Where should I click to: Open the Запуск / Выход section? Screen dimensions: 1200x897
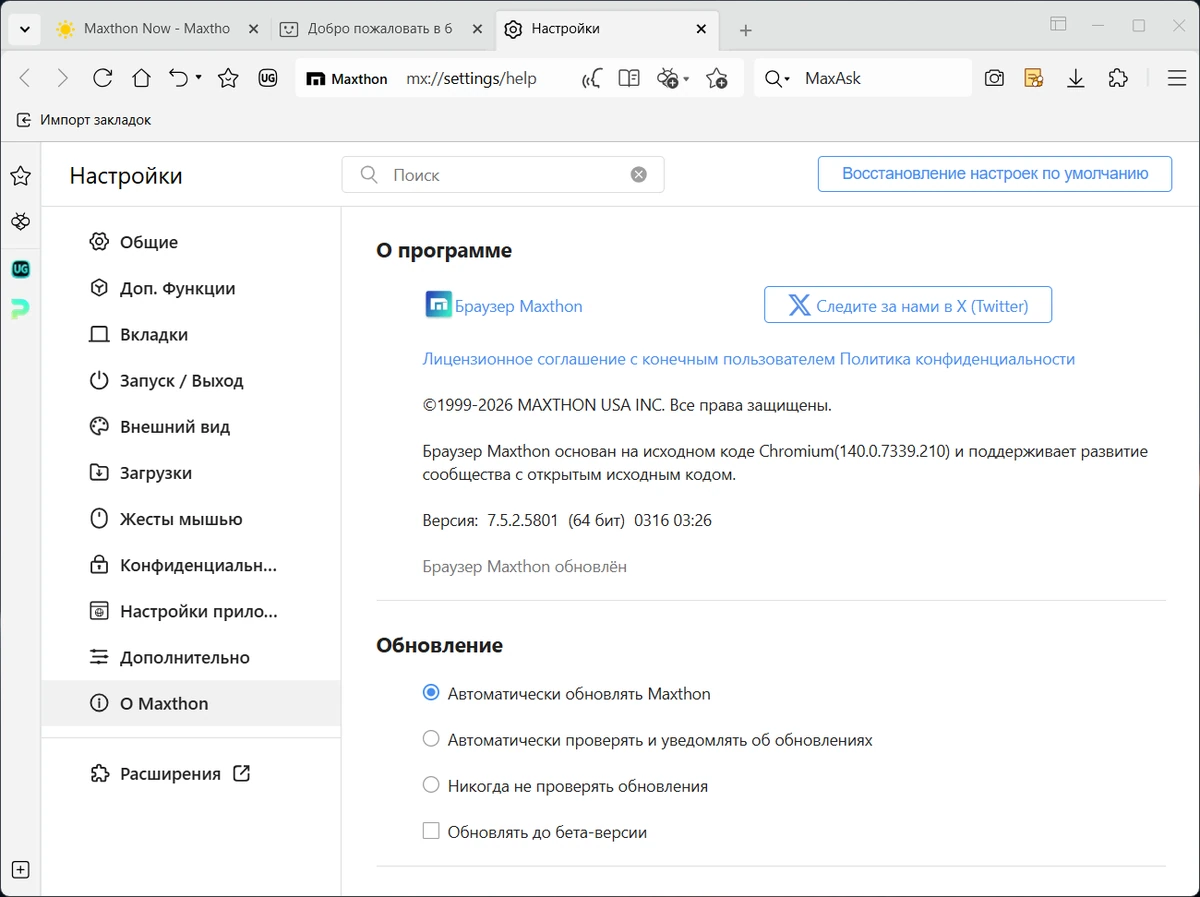(x=191, y=380)
